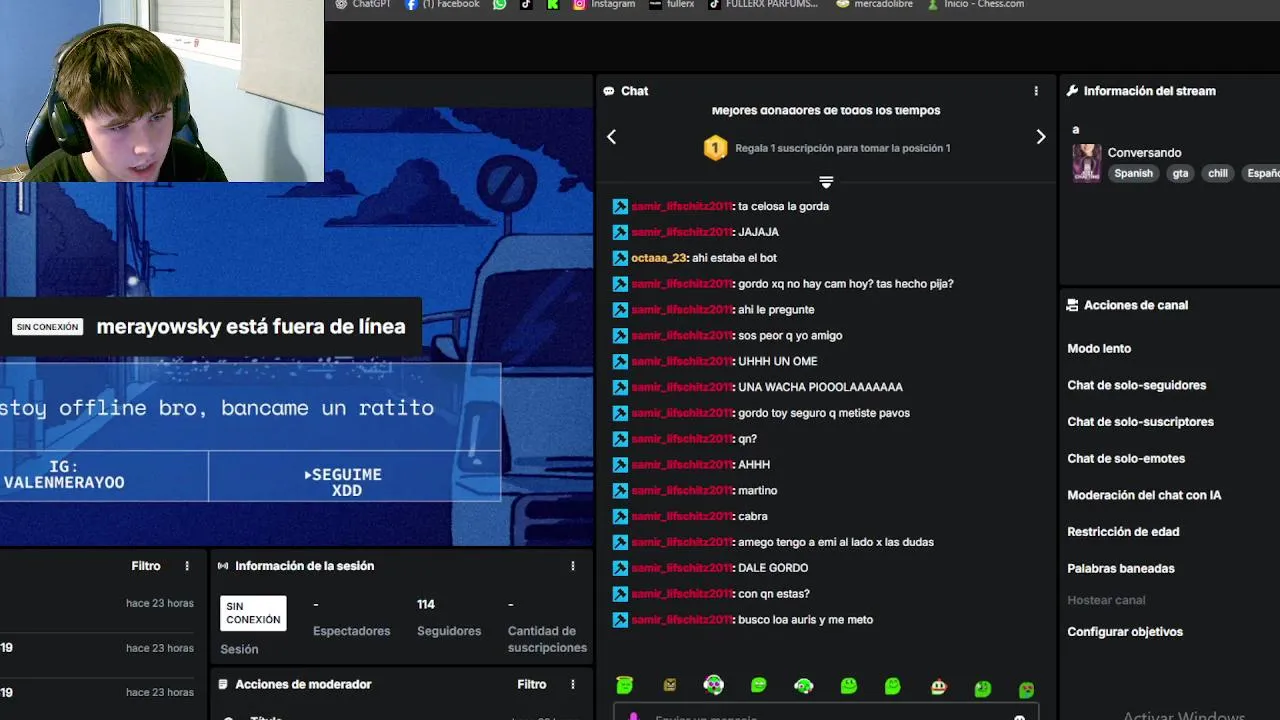
Task: Select the chill tag
Action: (1217, 173)
